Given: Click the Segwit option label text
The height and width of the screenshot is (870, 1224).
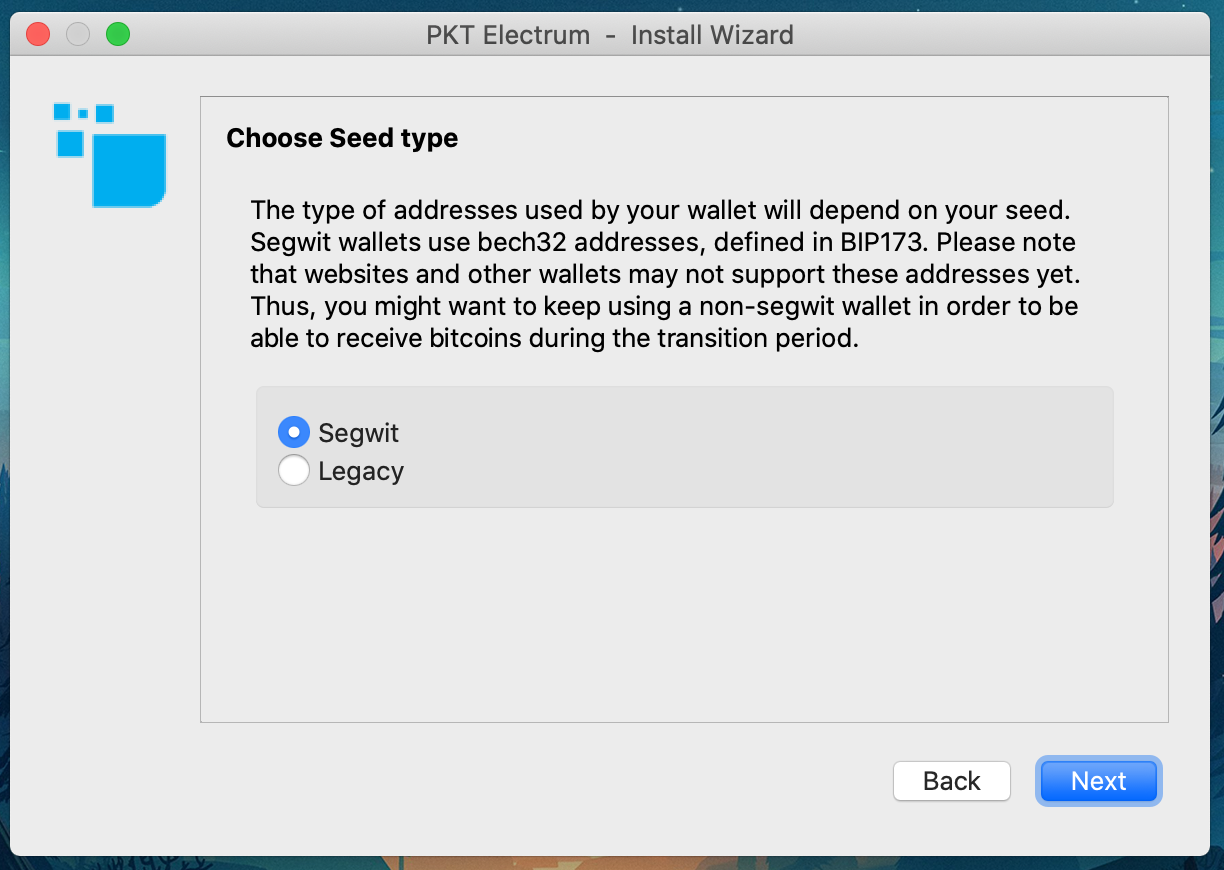Looking at the screenshot, I should point(358,433).
